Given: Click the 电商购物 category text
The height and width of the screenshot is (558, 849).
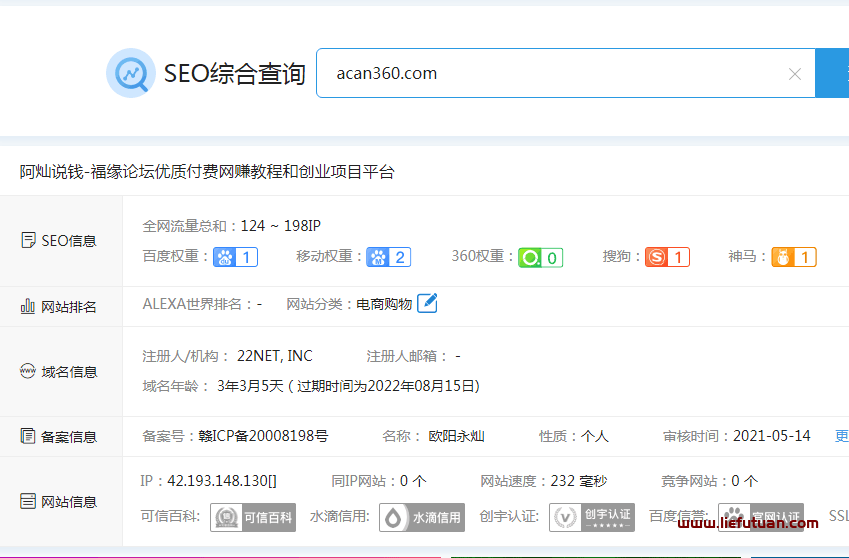Looking at the screenshot, I should pos(384,304).
